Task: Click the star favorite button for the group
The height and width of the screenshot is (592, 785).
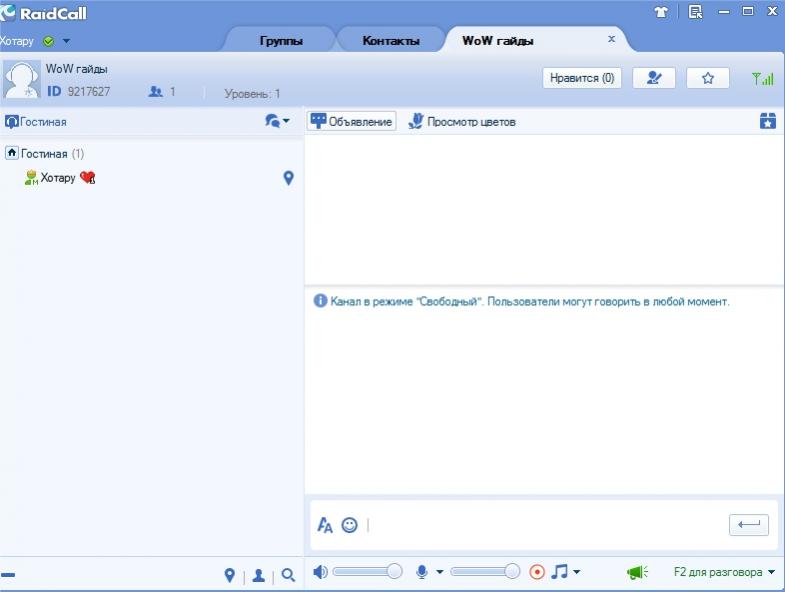Action: click(708, 78)
